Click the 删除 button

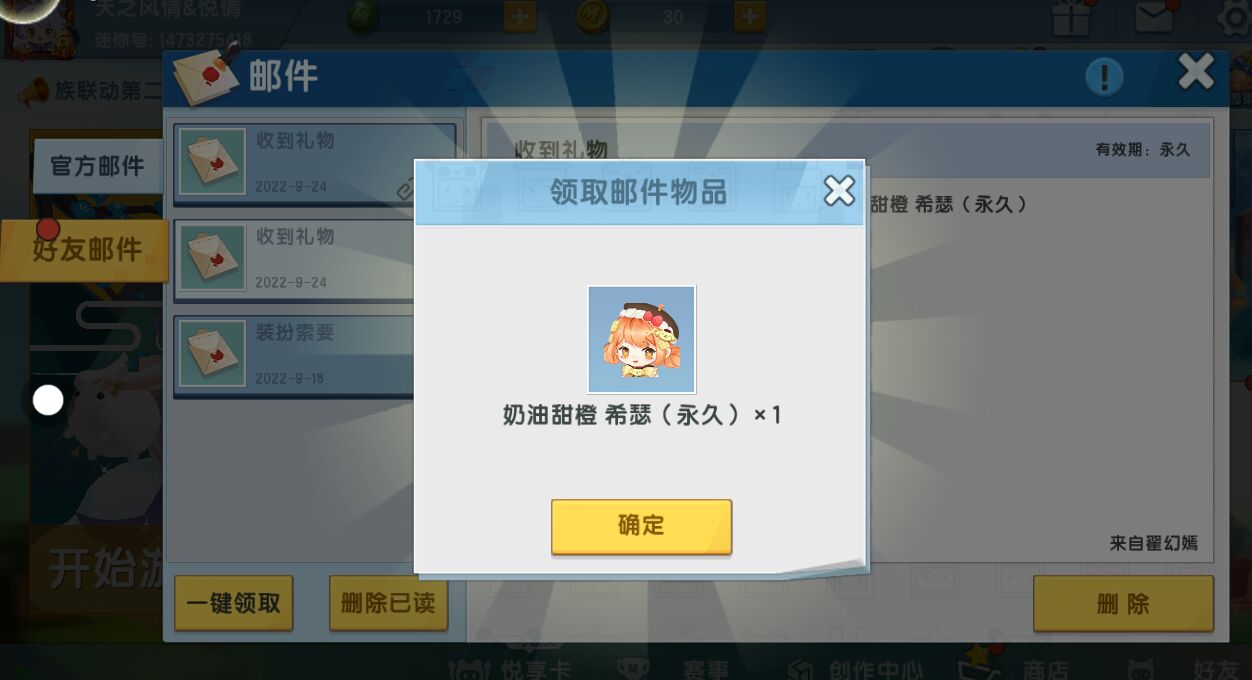[x=1123, y=604]
